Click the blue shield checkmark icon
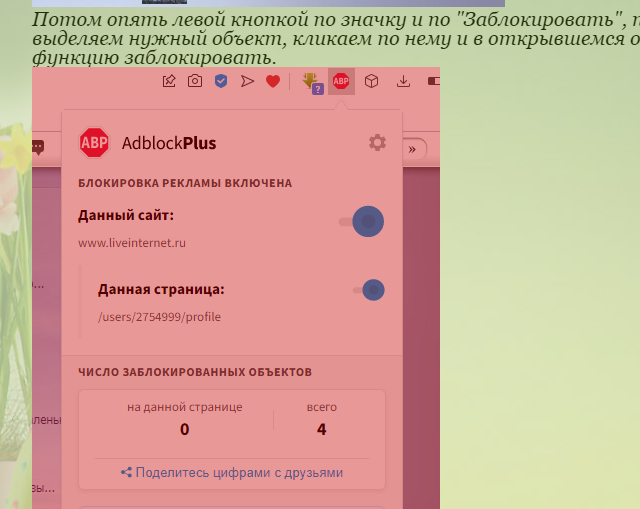Image resolution: width=640 pixels, height=509 pixels. click(x=221, y=81)
